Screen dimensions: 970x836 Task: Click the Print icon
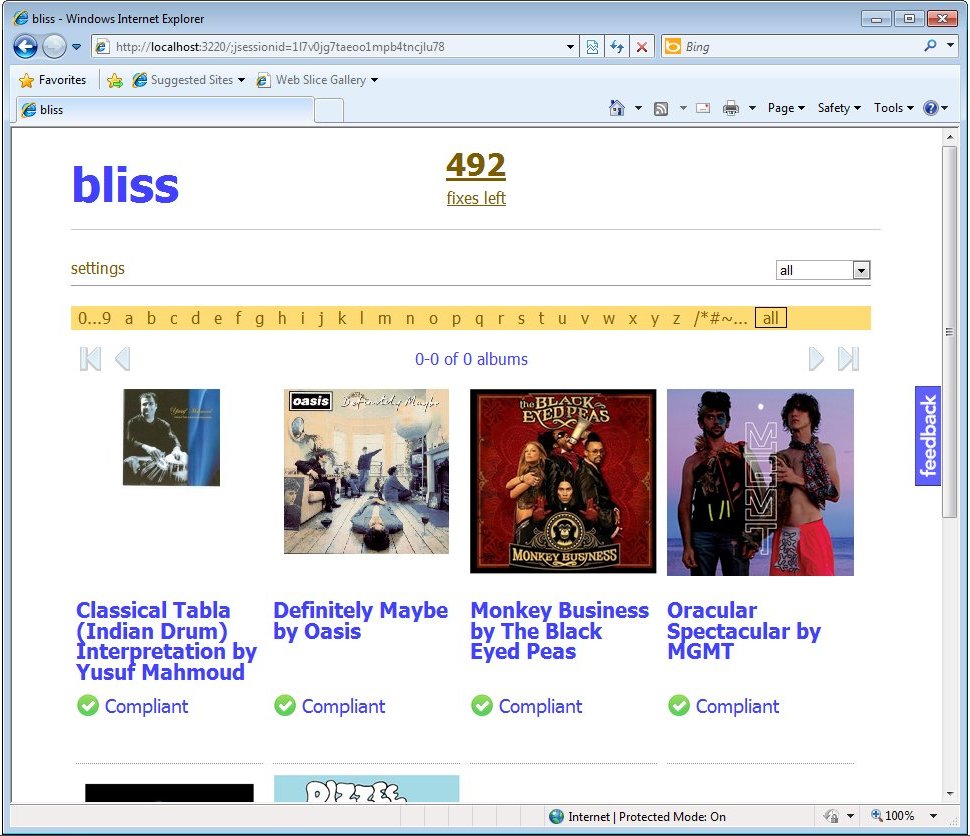click(x=731, y=108)
